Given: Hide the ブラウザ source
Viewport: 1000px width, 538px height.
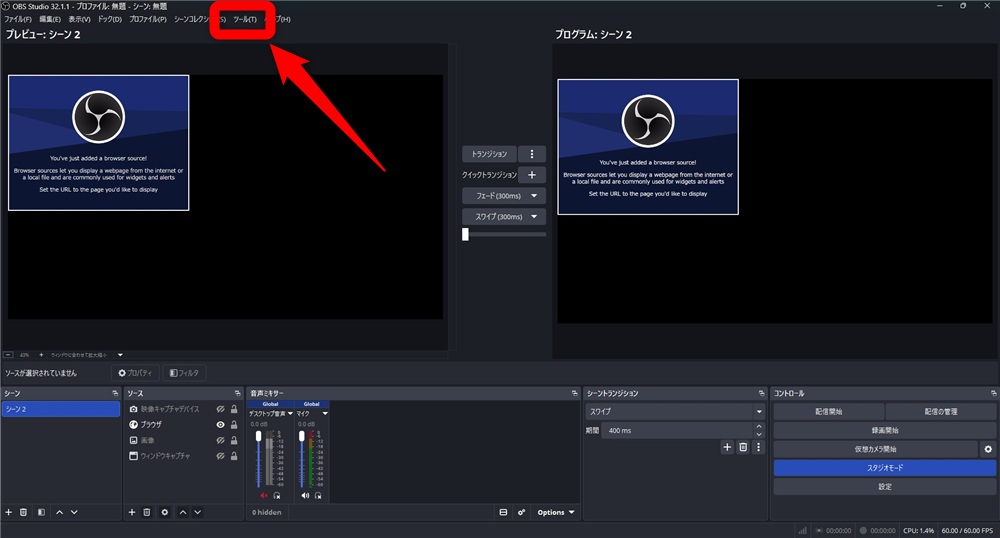Looking at the screenshot, I should tap(220, 425).
